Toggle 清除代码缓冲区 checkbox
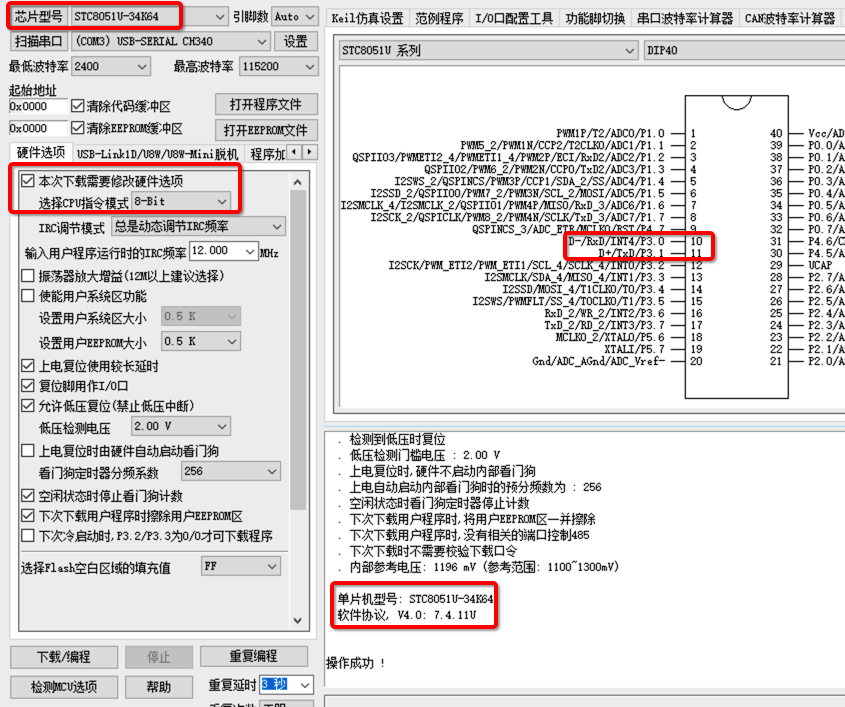 click(78, 106)
